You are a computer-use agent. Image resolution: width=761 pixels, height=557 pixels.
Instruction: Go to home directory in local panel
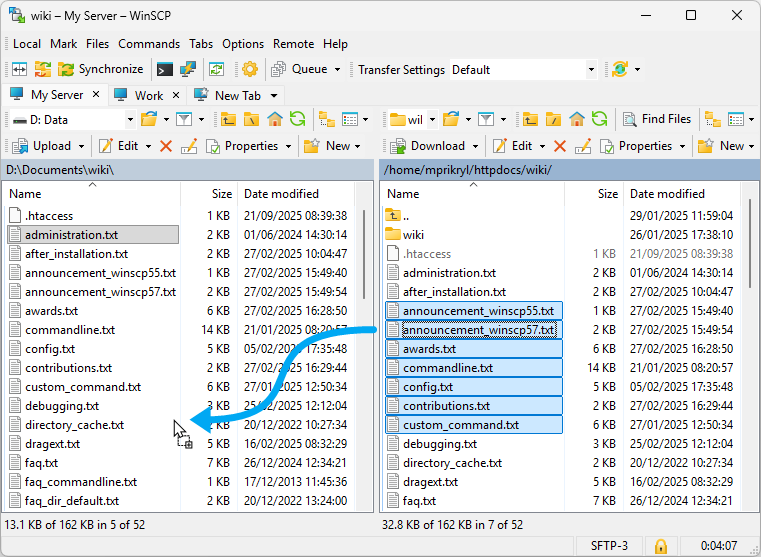(275, 119)
